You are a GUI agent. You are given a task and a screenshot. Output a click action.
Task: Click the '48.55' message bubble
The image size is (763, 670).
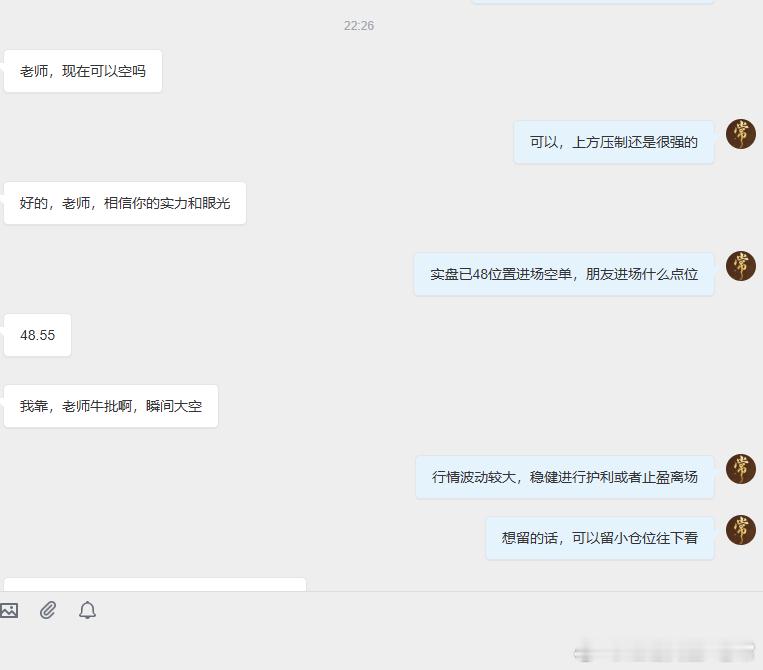[37, 335]
